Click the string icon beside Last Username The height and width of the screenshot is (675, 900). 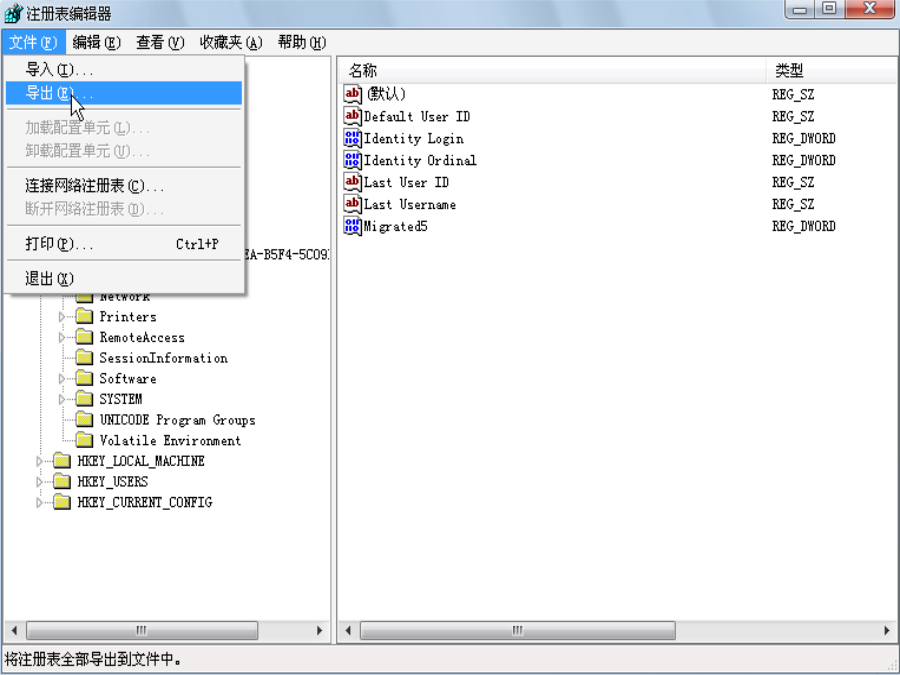tap(352, 204)
